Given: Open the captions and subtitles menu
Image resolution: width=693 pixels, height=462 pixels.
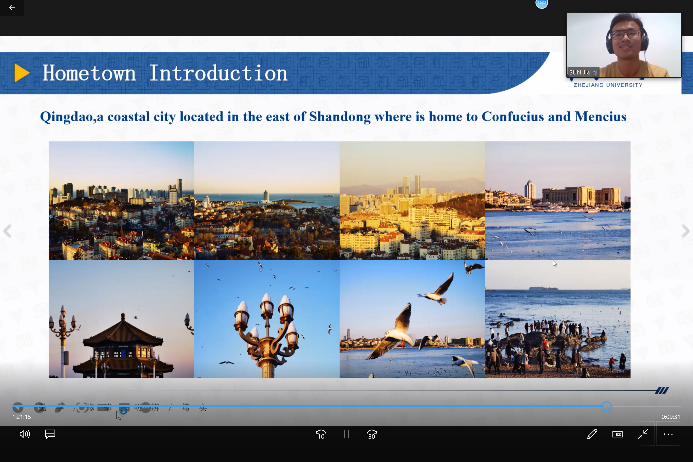Looking at the screenshot, I should pos(49,434).
